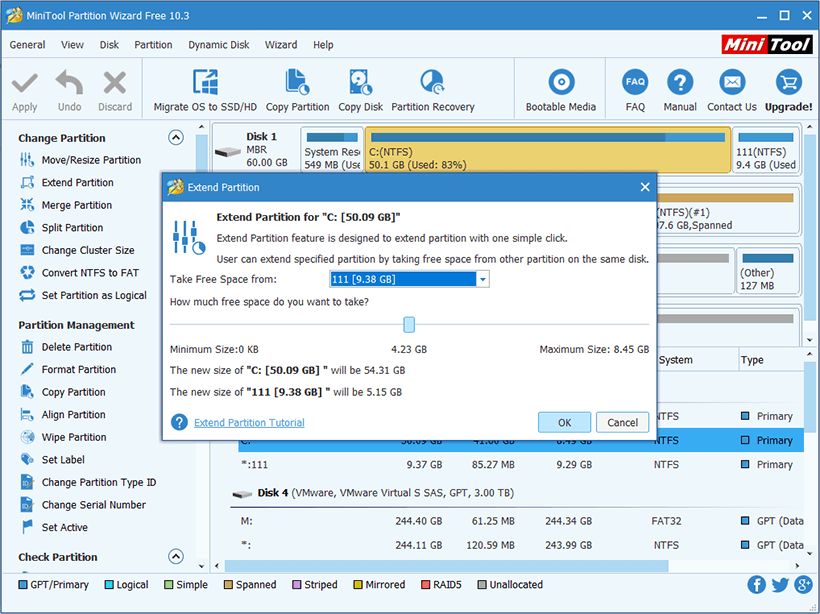Select the *:111 partition row
Viewport: 820px width, 614px height.
pos(521,464)
